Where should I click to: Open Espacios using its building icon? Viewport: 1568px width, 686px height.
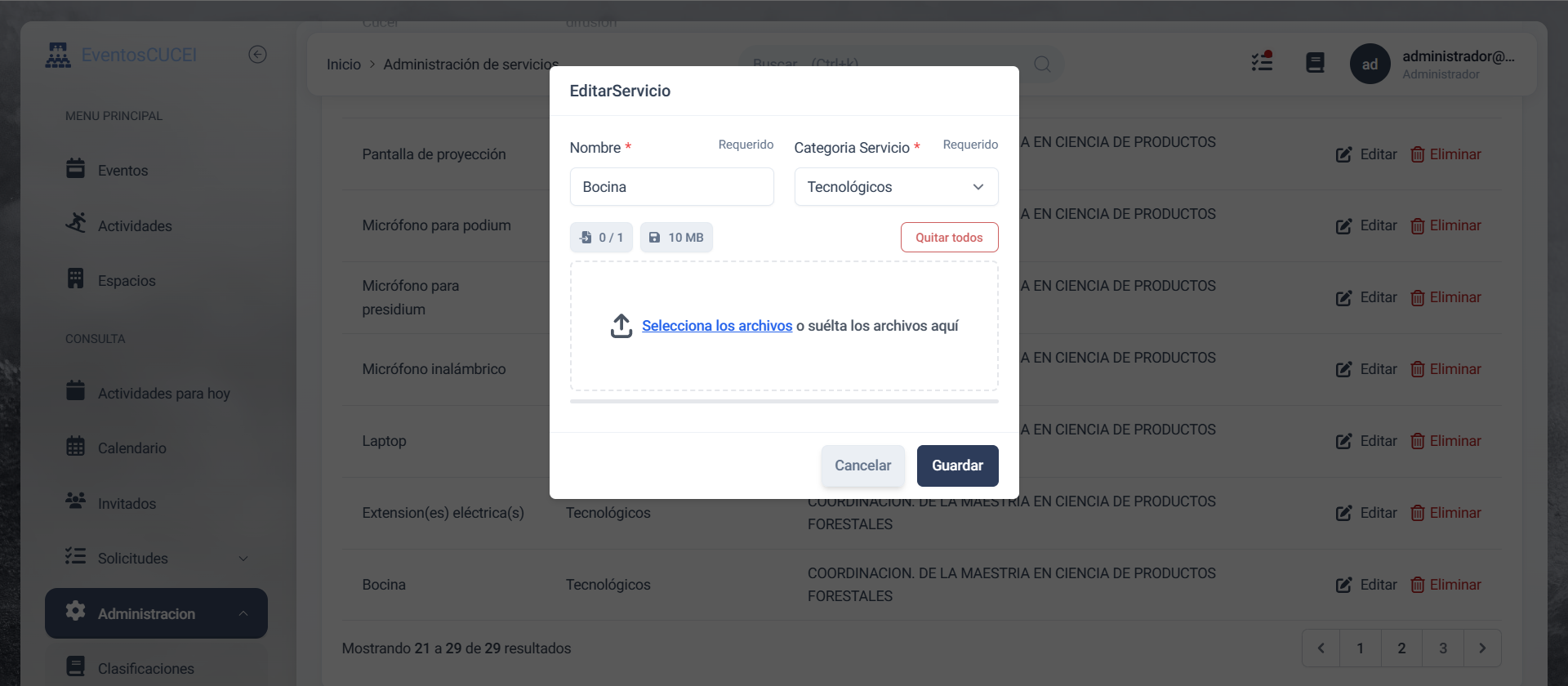(76, 278)
